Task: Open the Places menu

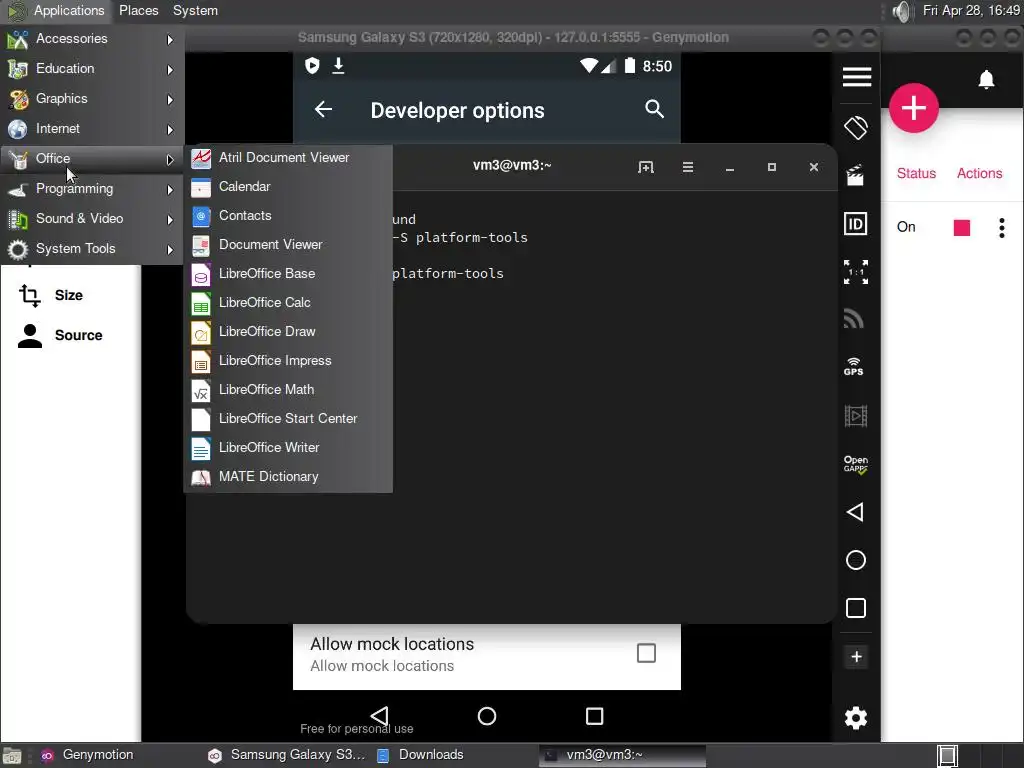Action: click(x=138, y=10)
